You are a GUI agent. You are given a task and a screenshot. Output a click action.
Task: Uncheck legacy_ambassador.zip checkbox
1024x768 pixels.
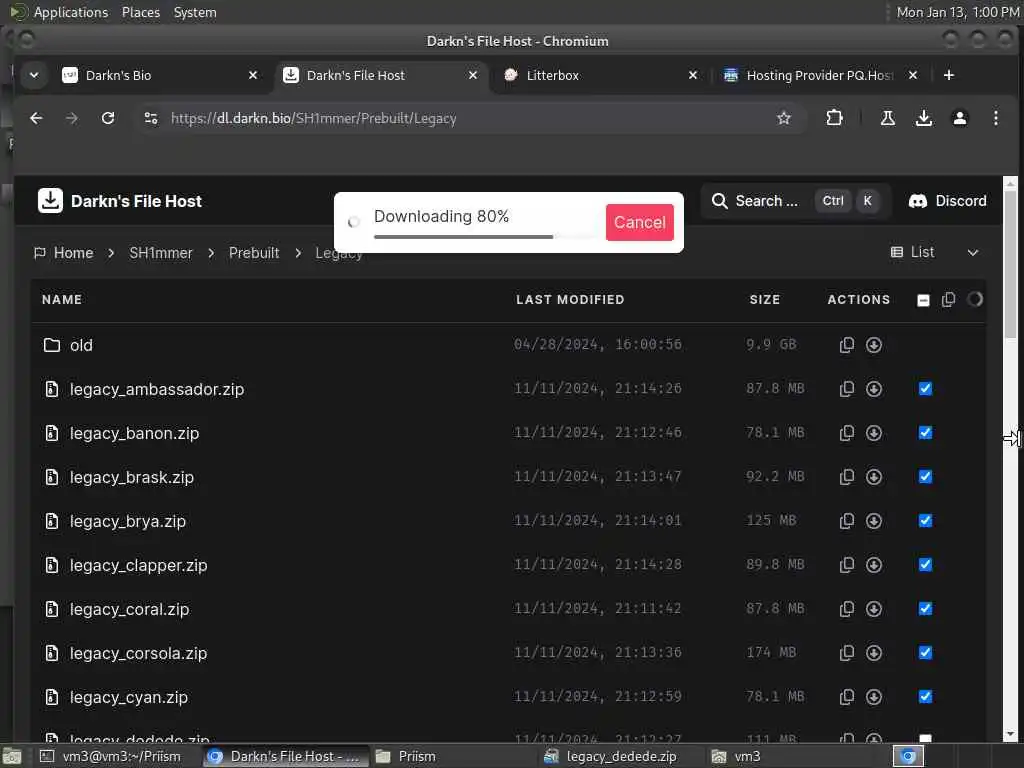pos(925,389)
